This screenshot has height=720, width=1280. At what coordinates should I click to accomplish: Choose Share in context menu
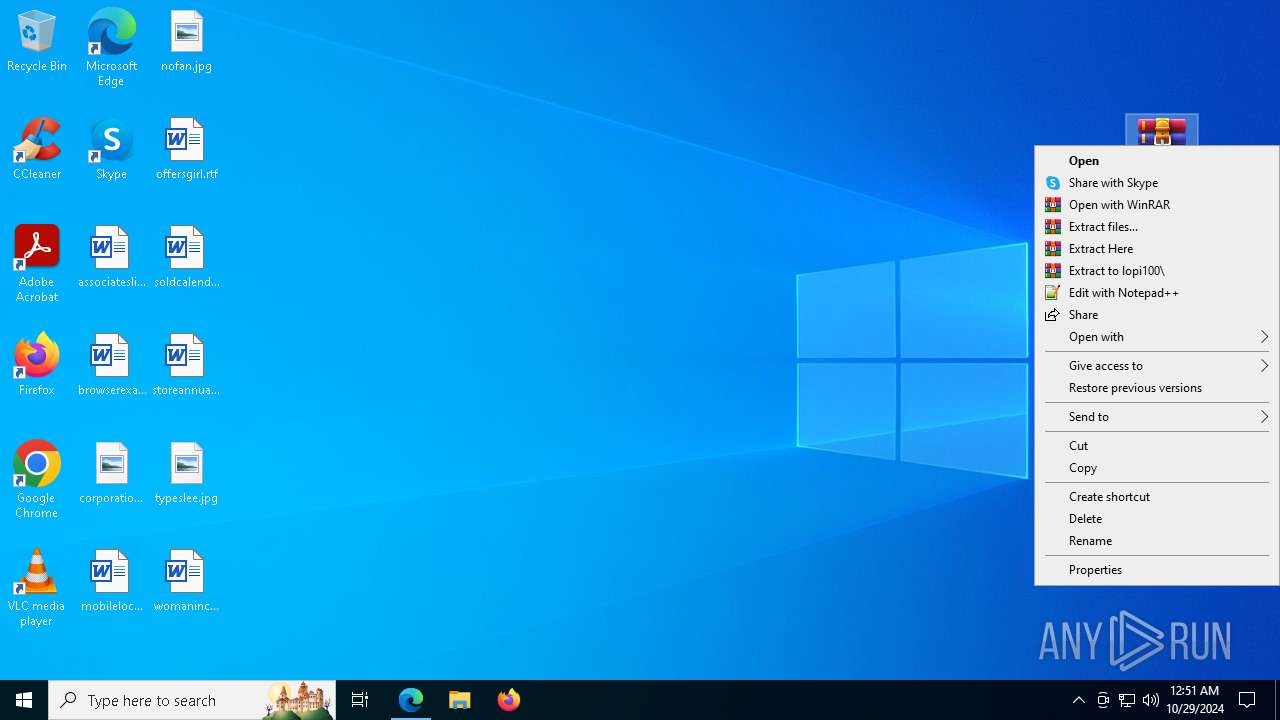coord(1157,315)
